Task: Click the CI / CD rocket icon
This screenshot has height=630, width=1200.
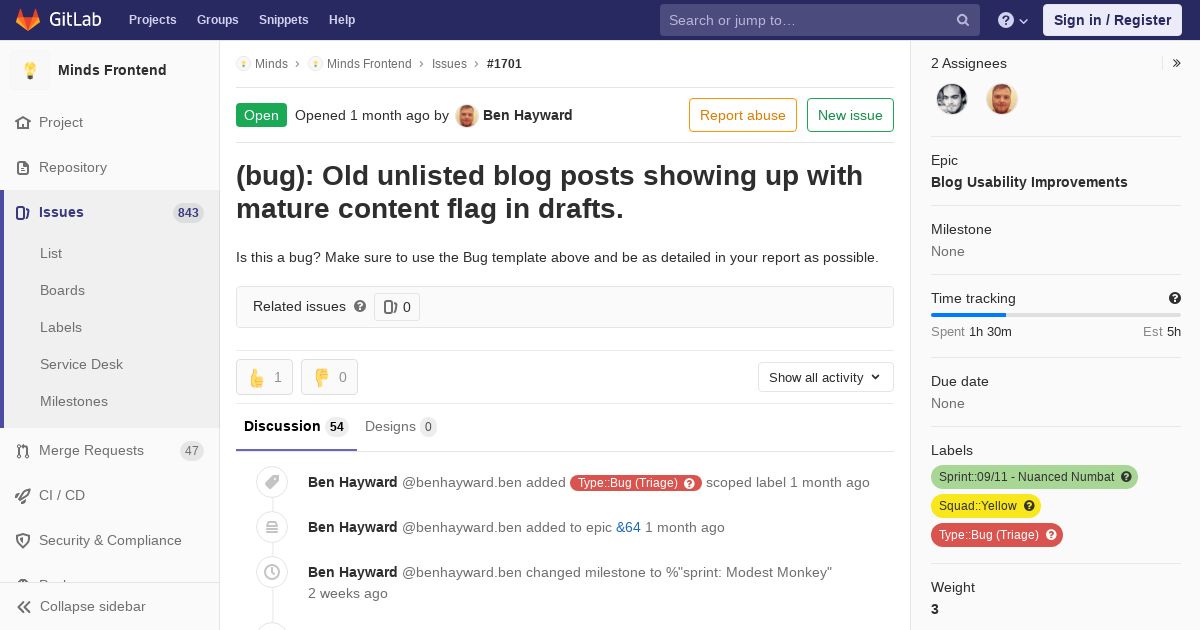Action: pos(23,495)
